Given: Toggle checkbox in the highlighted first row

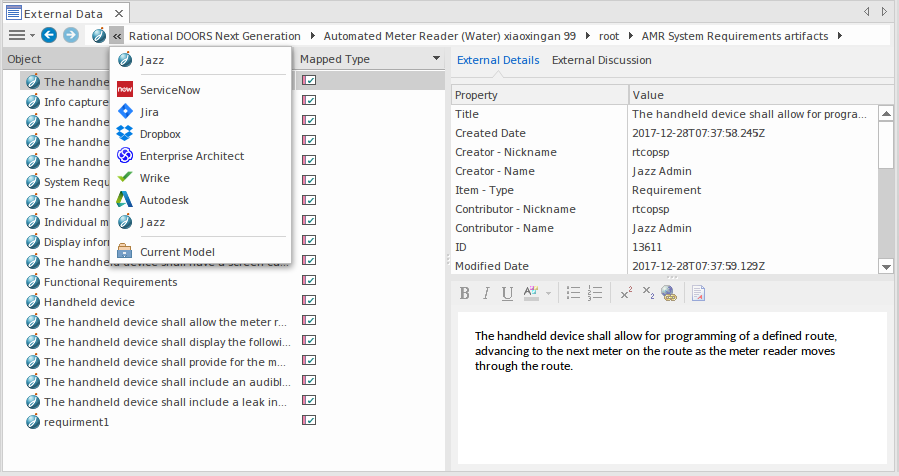Looking at the screenshot, I should [309, 80].
